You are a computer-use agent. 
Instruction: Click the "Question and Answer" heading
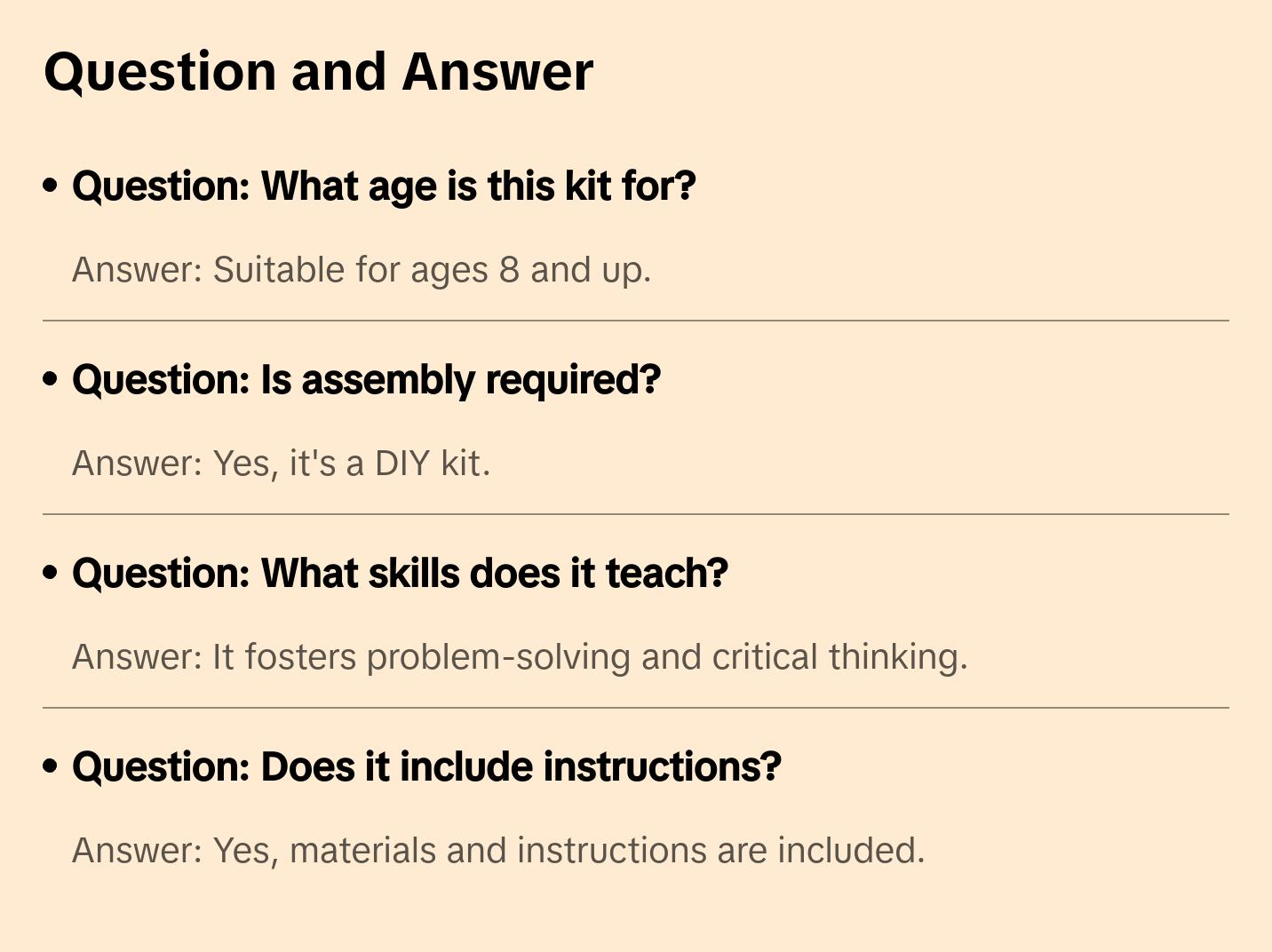[x=318, y=73]
